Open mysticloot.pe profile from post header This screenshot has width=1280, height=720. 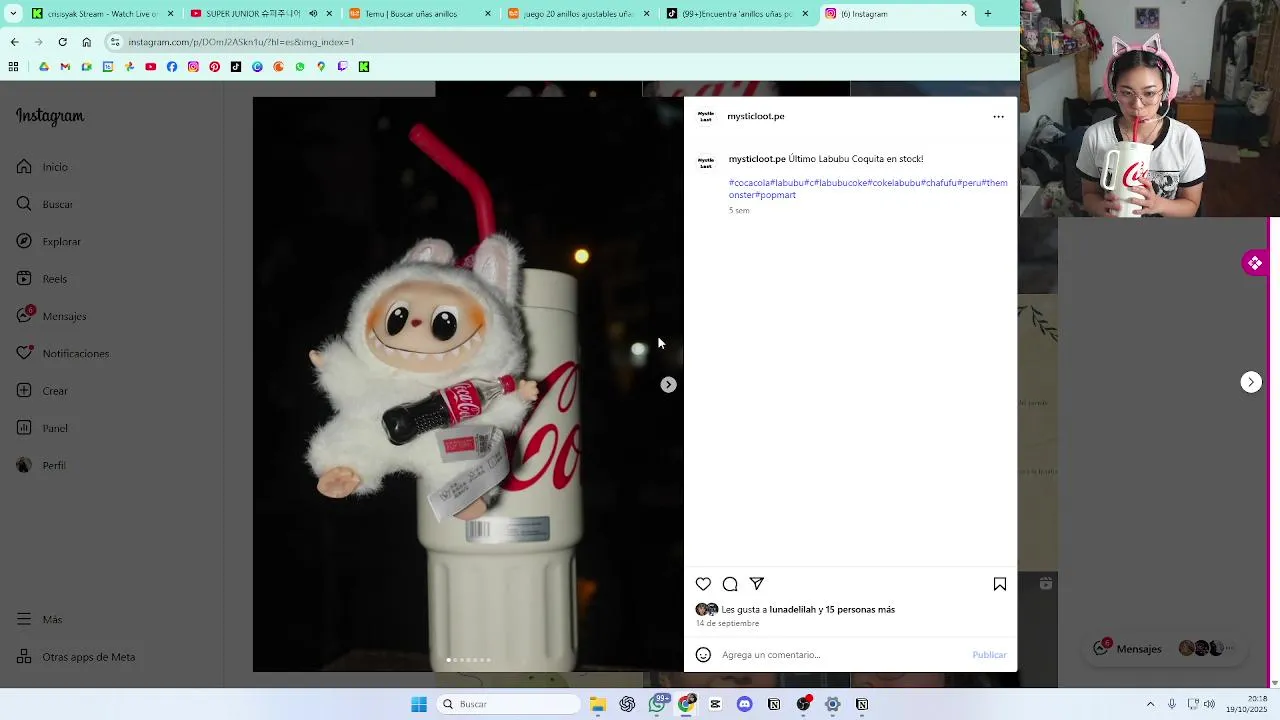(756, 116)
